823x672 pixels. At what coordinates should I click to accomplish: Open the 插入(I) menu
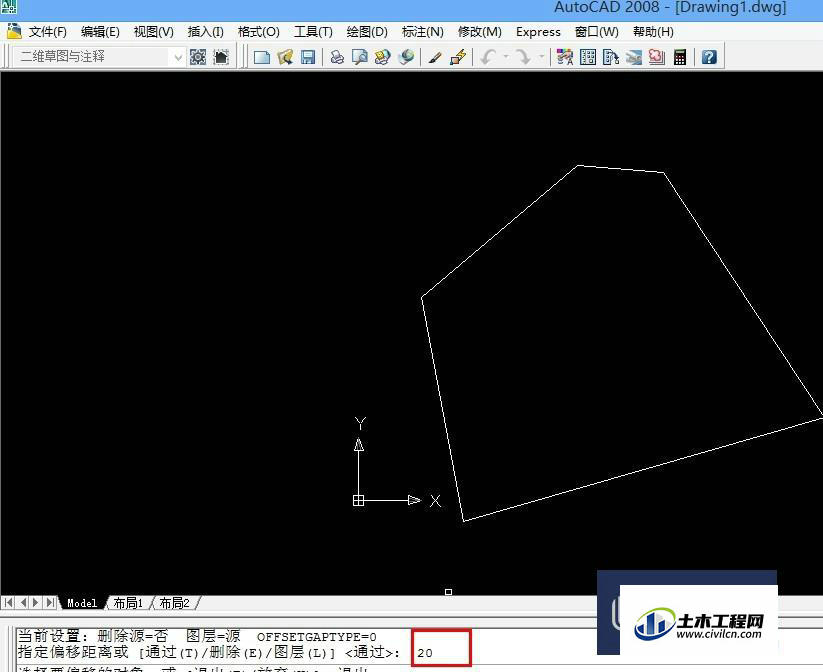click(x=205, y=32)
